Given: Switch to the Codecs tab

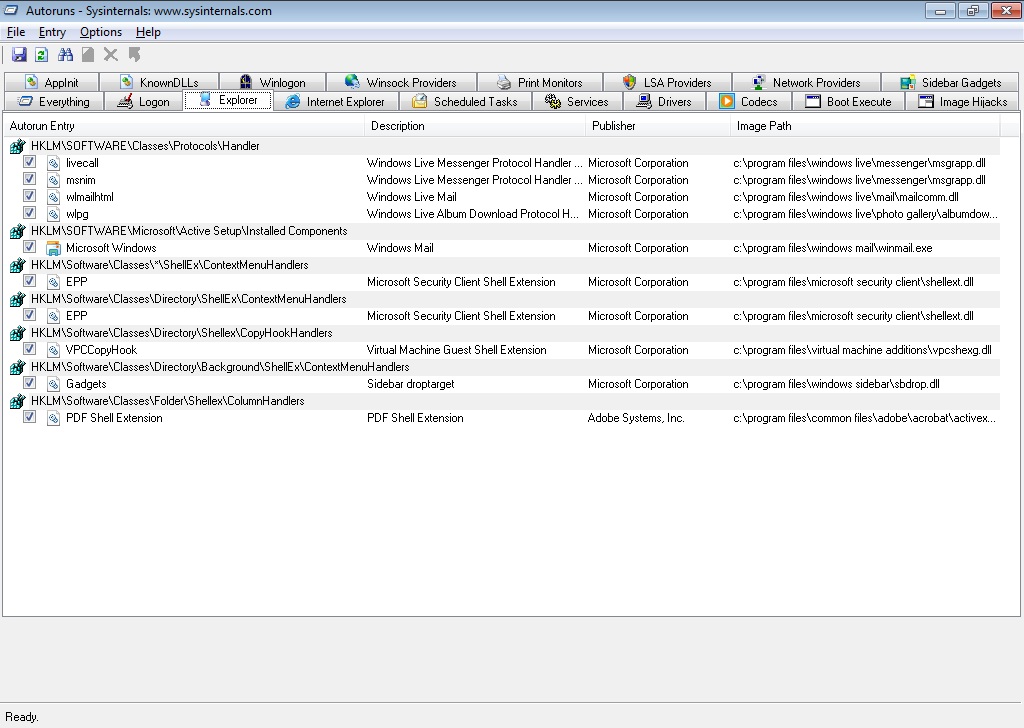Looking at the screenshot, I should click(x=749, y=102).
